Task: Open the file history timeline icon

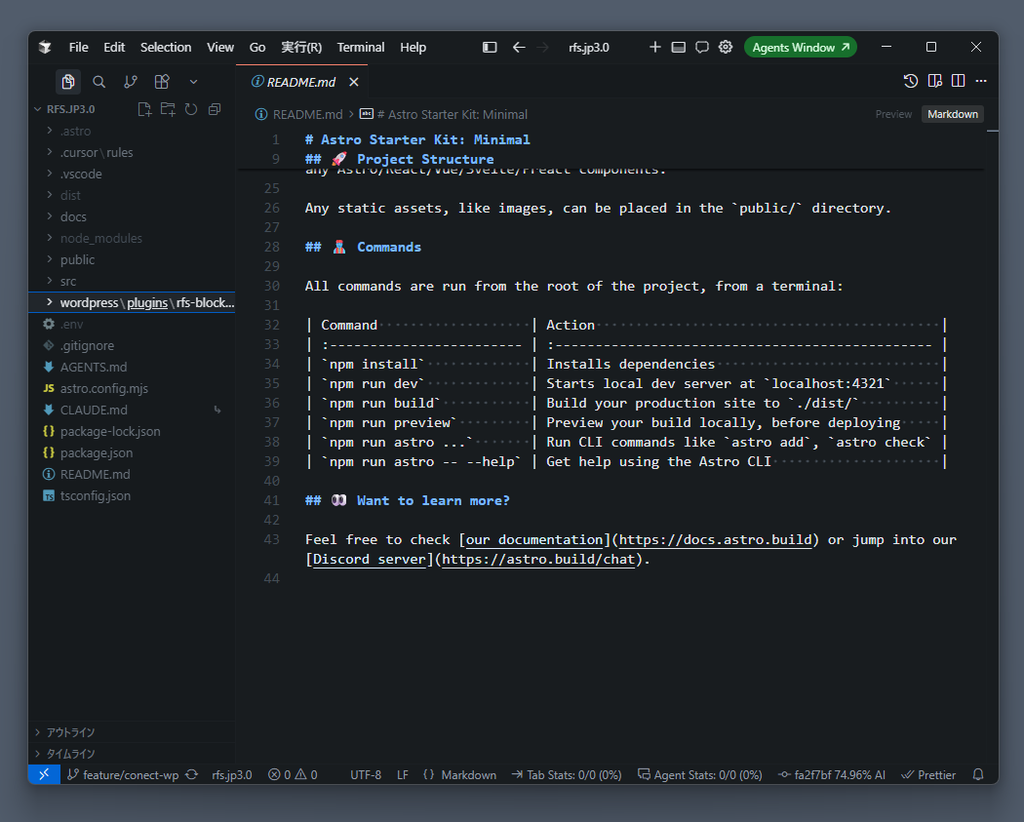Action: click(x=910, y=81)
